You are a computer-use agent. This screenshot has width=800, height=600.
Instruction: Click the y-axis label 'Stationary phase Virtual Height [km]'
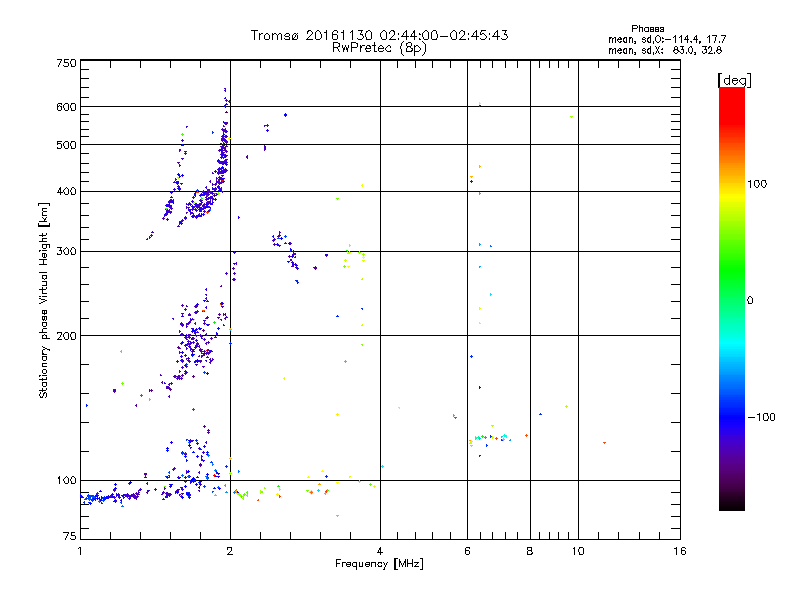tap(44, 300)
